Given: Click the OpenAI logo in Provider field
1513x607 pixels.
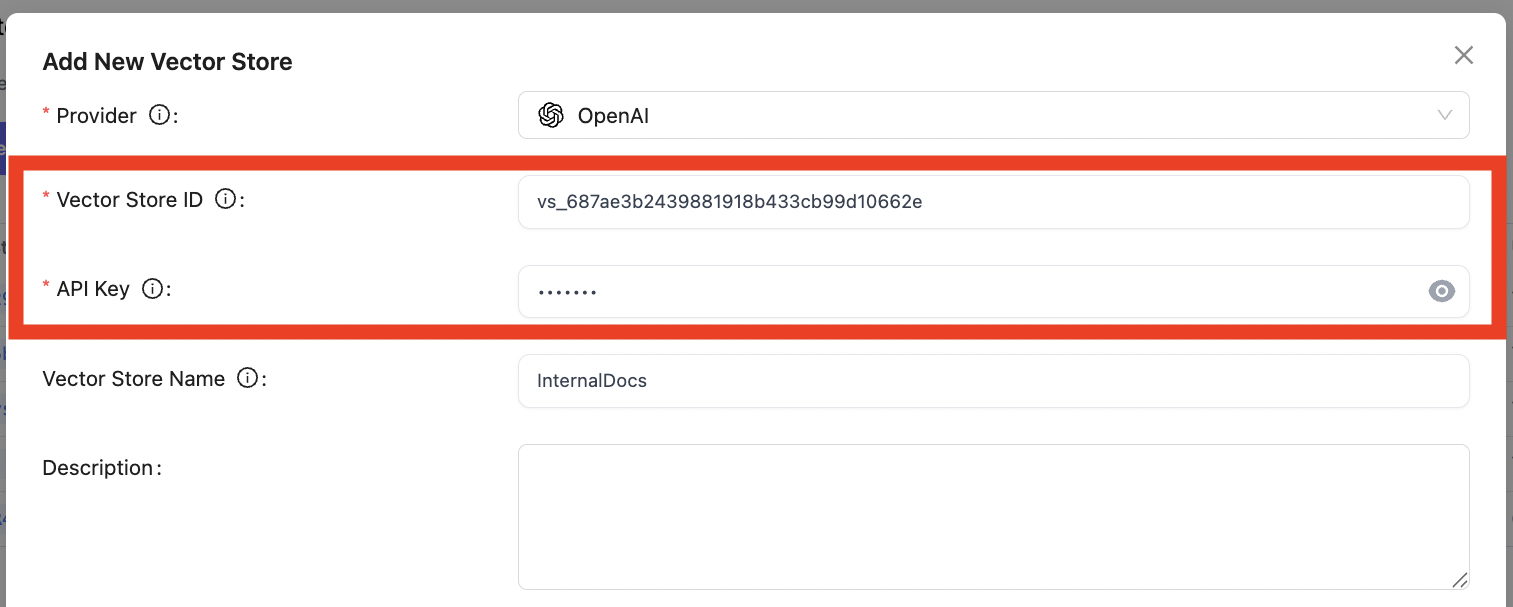Looking at the screenshot, I should tap(551, 115).
